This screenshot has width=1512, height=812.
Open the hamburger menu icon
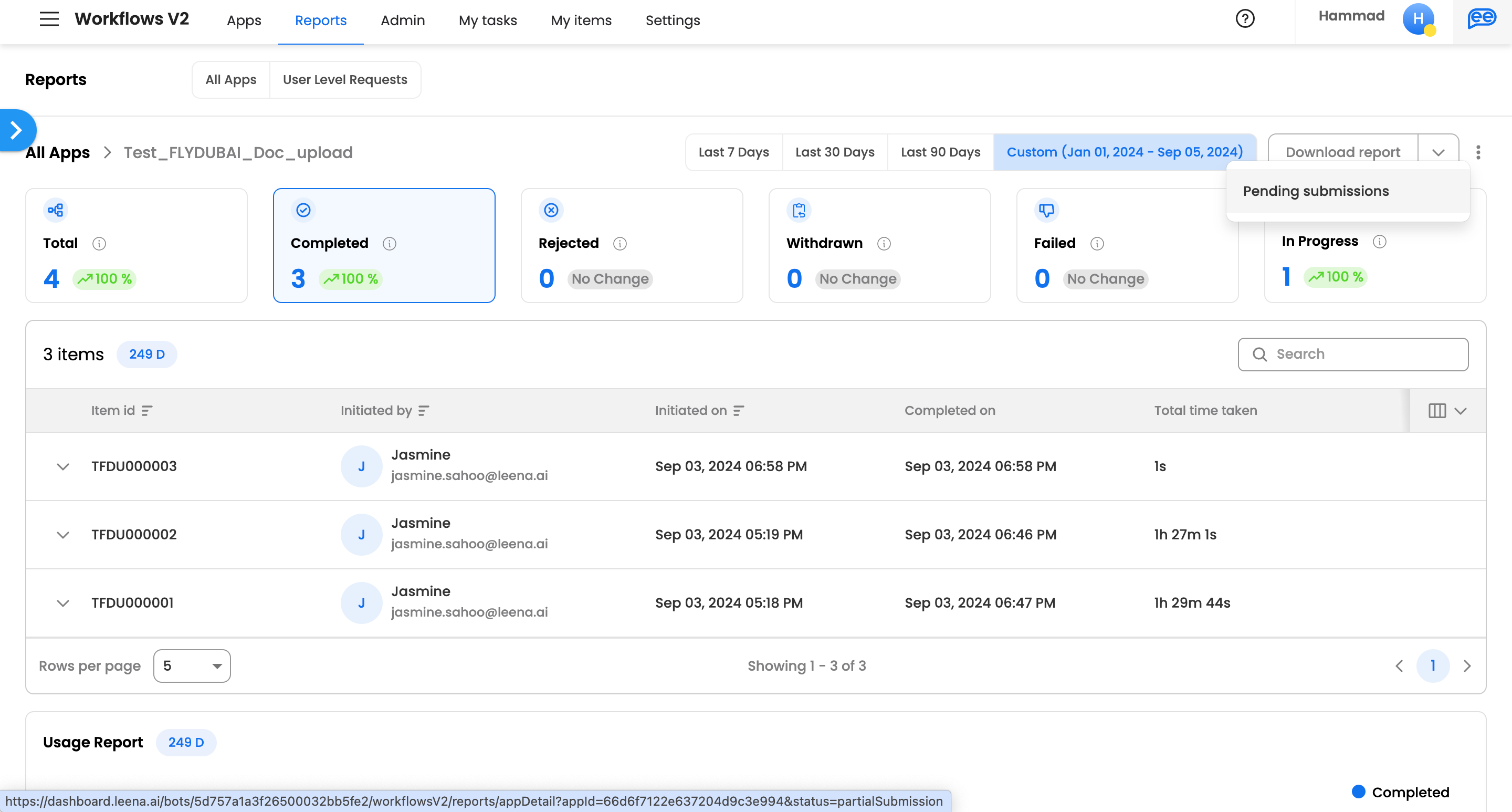pyautogui.click(x=49, y=19)
